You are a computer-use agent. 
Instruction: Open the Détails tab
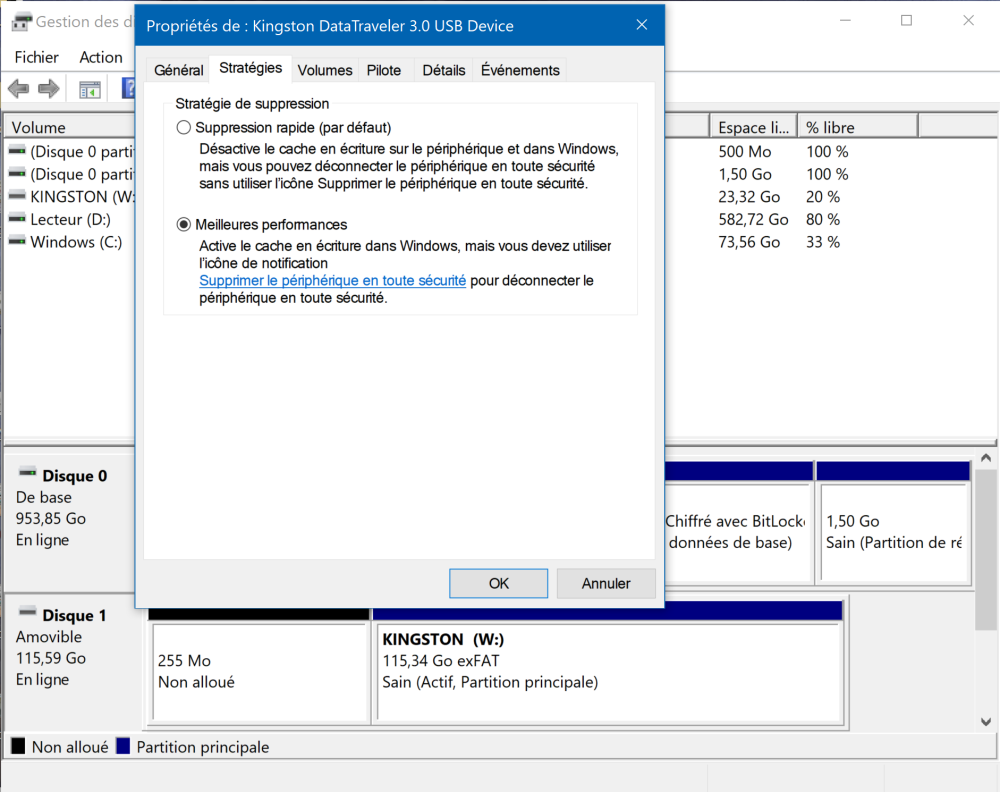pos(444,71)
